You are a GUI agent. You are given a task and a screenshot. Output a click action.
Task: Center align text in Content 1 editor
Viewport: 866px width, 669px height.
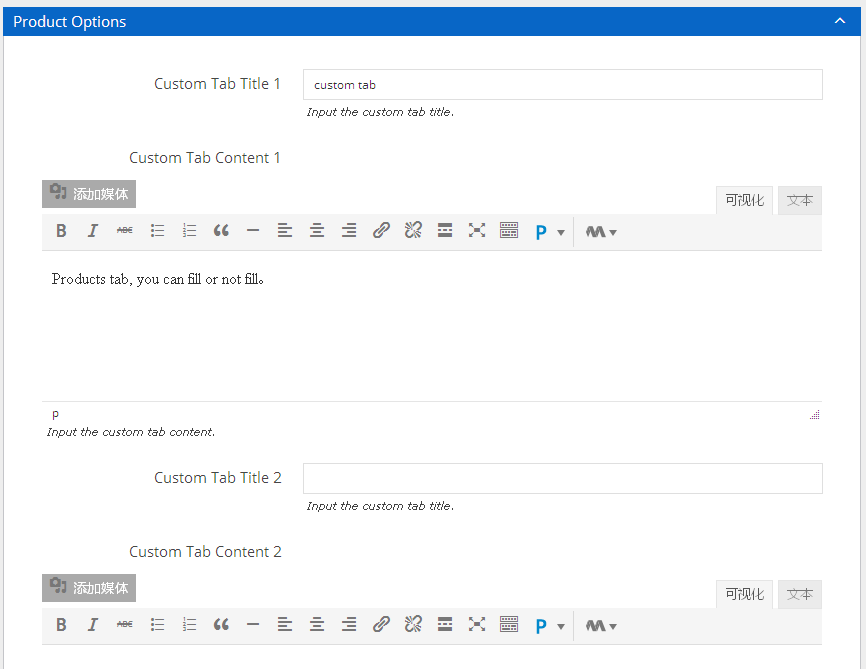[x=317, y=231]
